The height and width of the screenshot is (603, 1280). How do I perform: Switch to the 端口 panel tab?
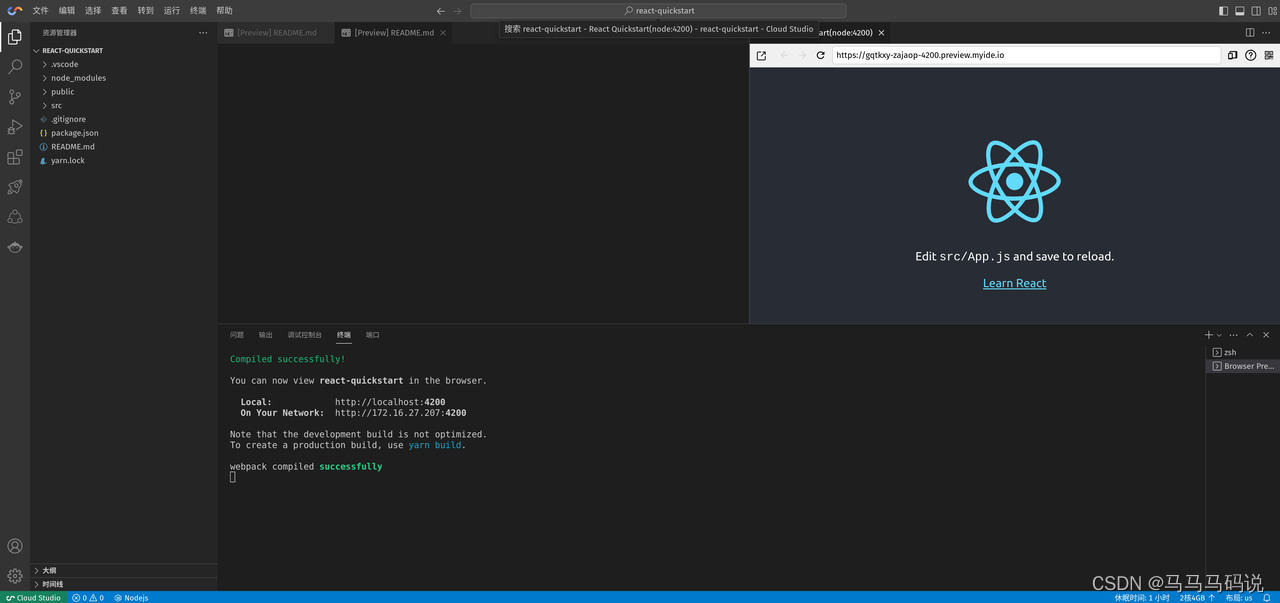click(373, 335)
